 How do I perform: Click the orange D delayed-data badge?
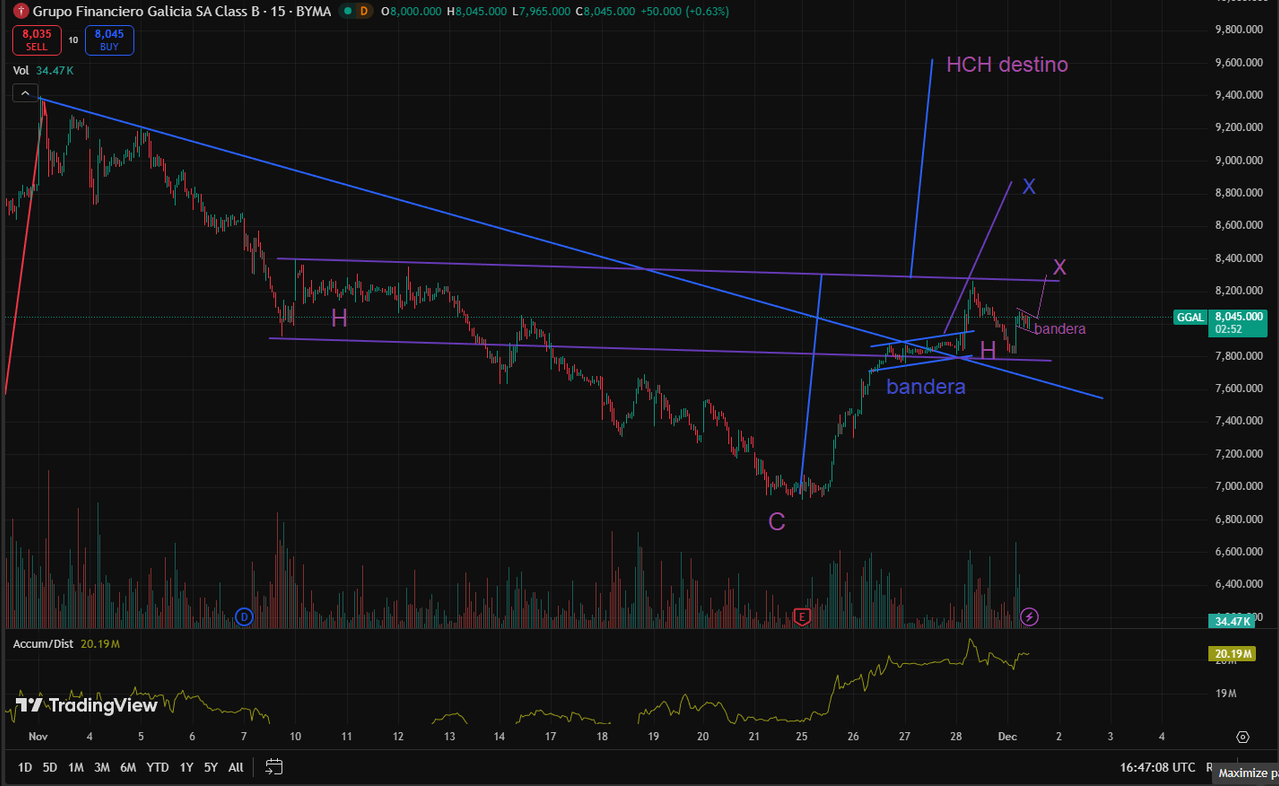[363, 11]
